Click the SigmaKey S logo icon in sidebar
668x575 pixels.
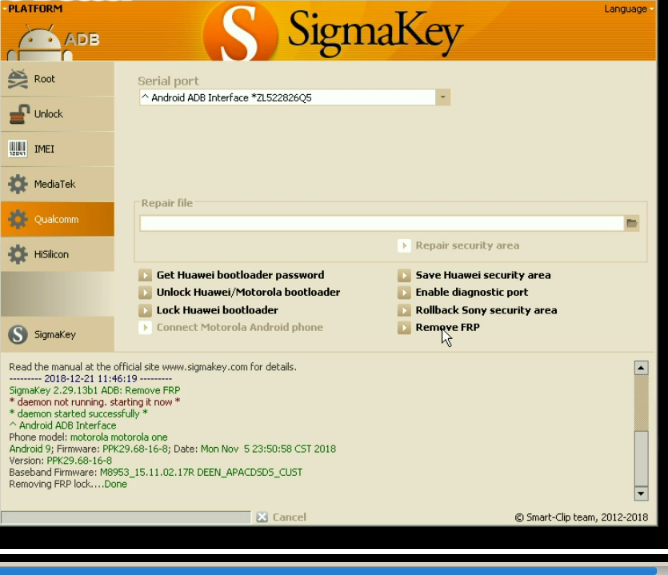[18, 334]
